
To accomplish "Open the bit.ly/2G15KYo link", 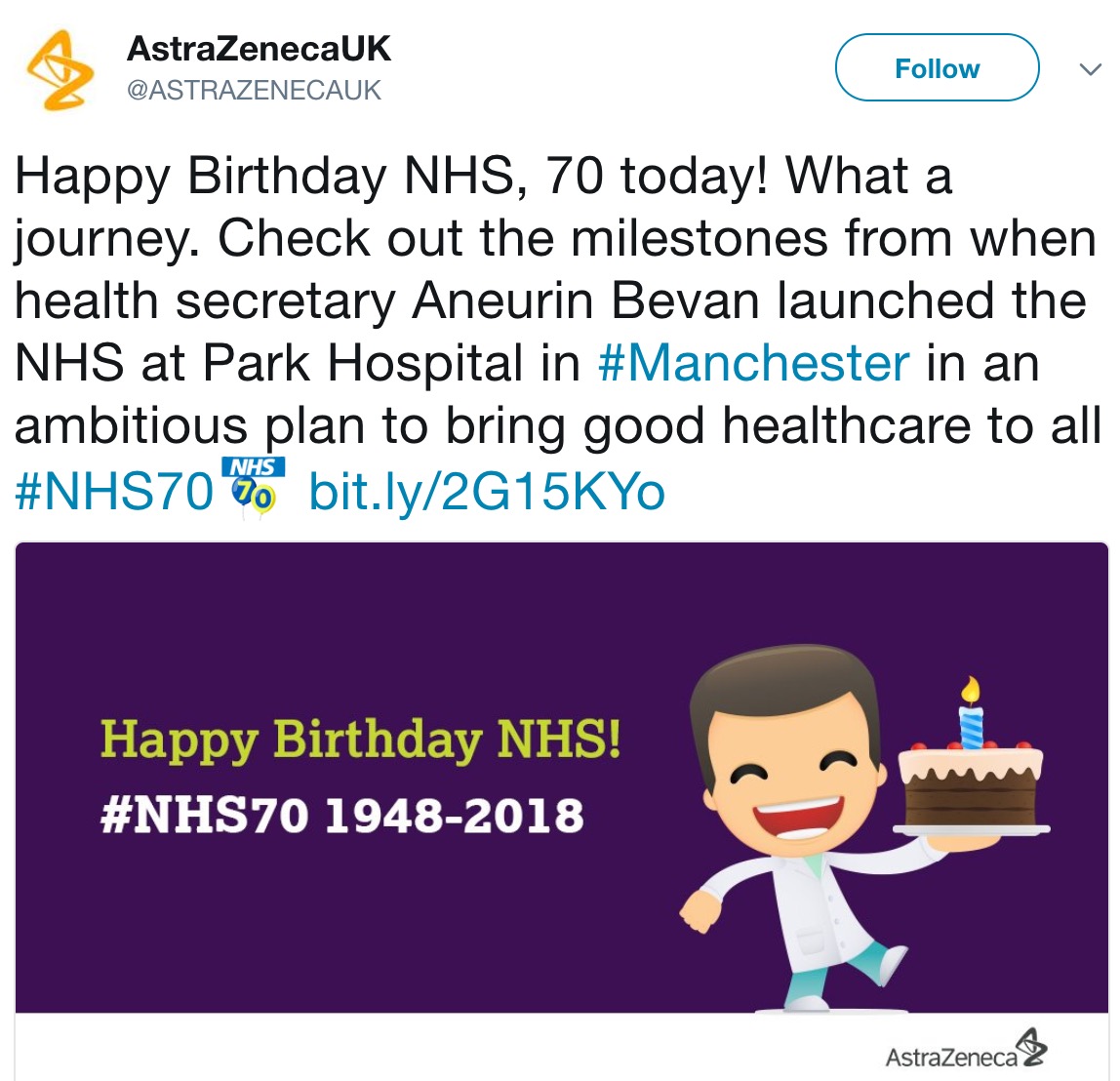I will (x=487, y=491).
